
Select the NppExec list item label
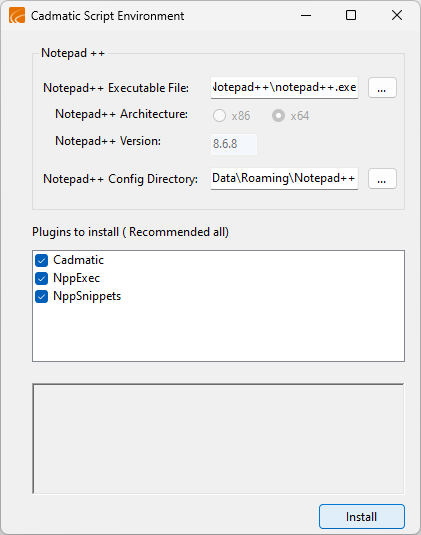pyautogui.click(x=76, y=278)
